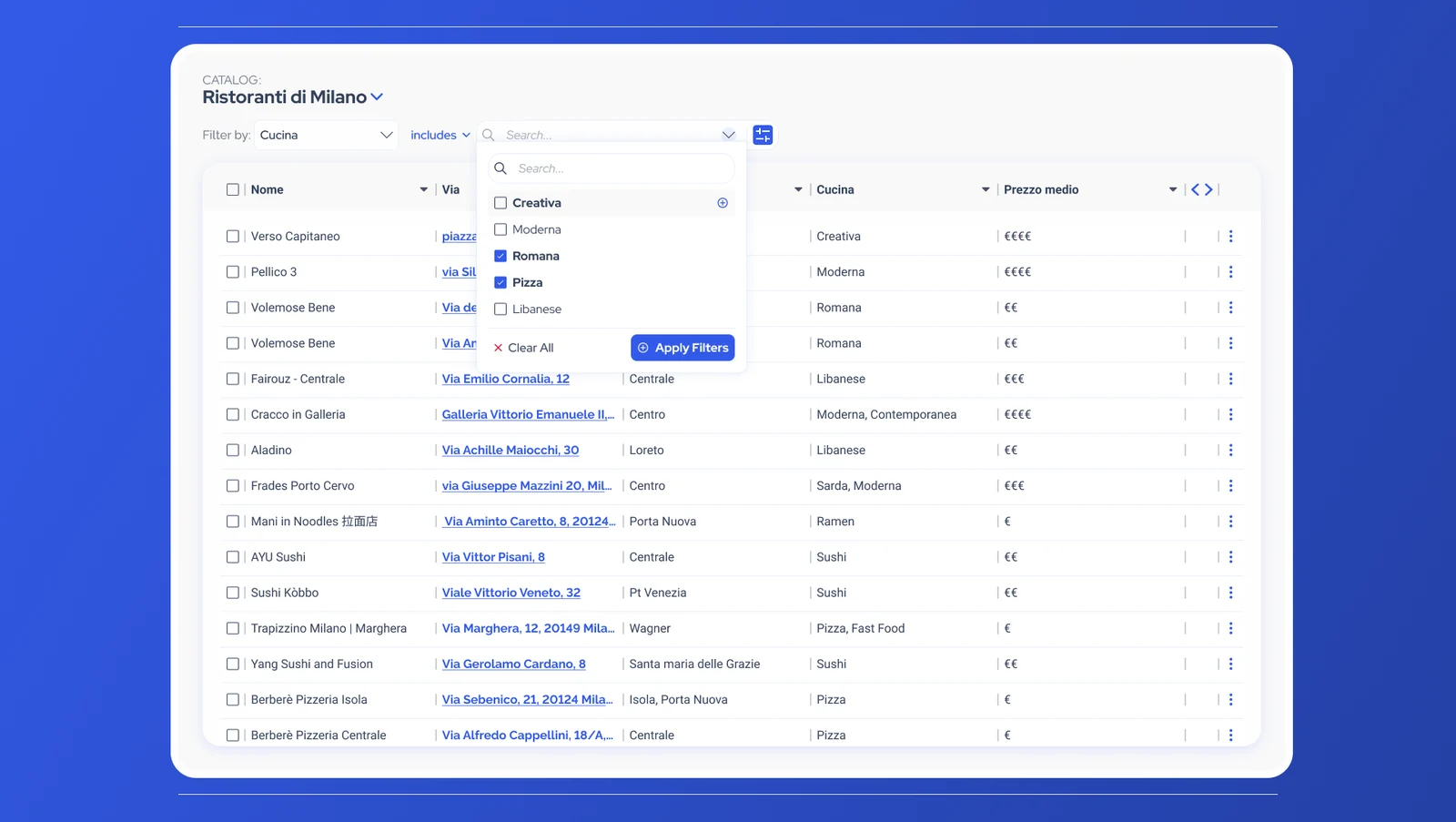Open Viale Vittorio Veneto, 32 link

click(511, 593)
